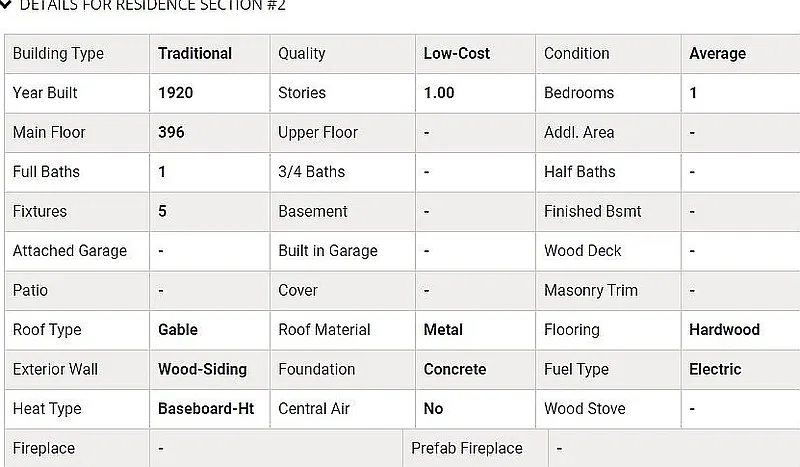Screen dimensions: 800x467
Task: Click the Details for Residence Section #2 heading
Action: tap(152, 5)
